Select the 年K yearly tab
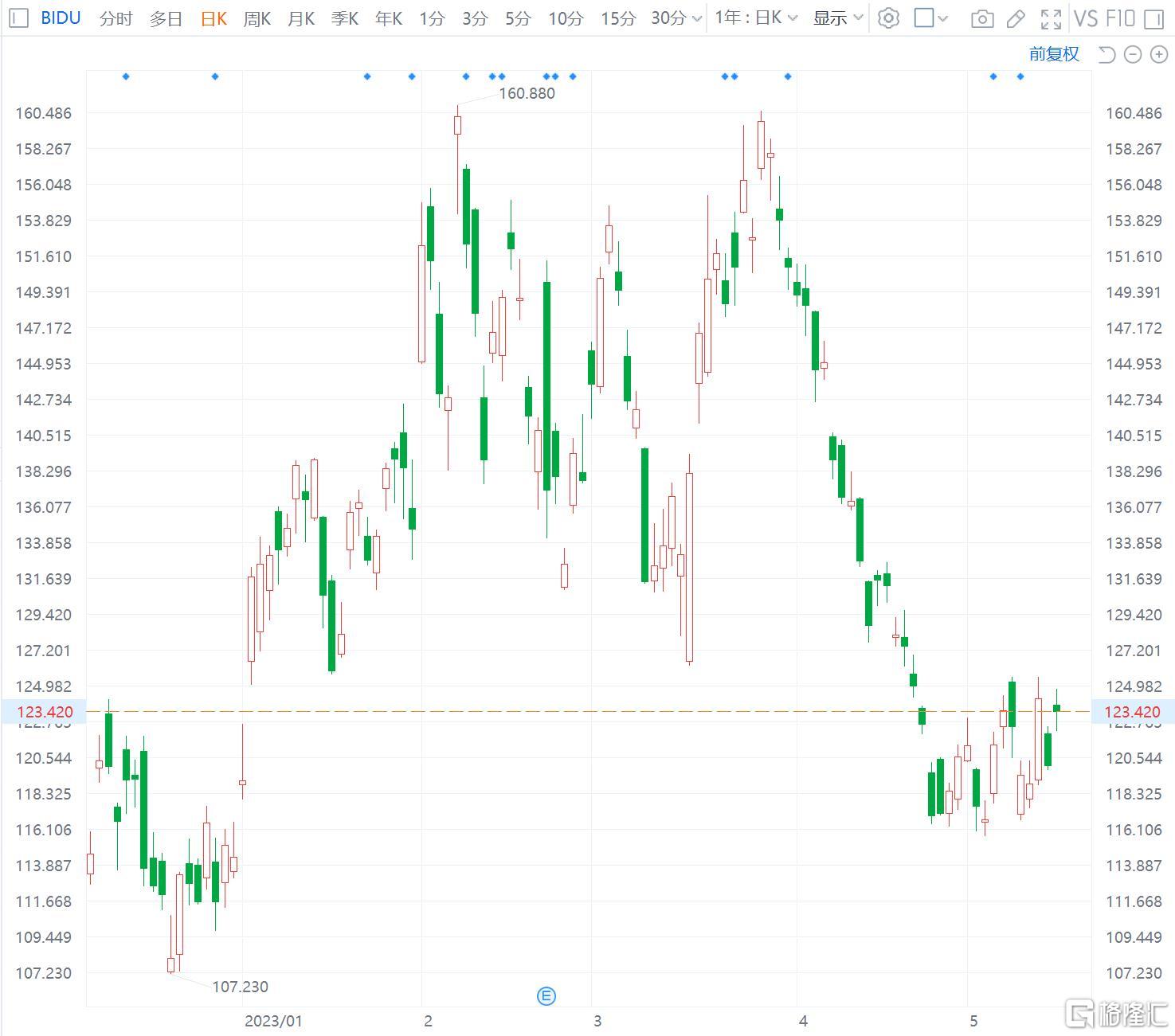 pyautogui.click(x=389, y=18)
